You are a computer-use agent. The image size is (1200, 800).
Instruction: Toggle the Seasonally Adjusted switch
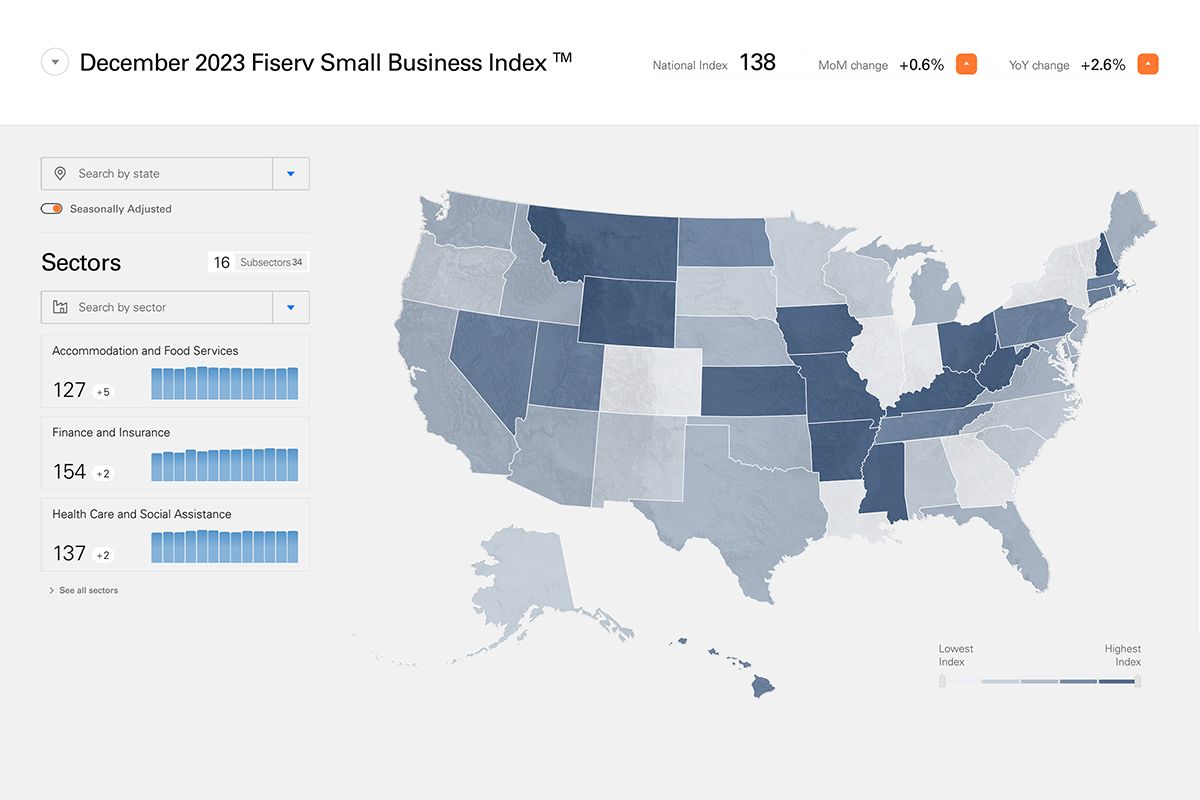[52, 209]
